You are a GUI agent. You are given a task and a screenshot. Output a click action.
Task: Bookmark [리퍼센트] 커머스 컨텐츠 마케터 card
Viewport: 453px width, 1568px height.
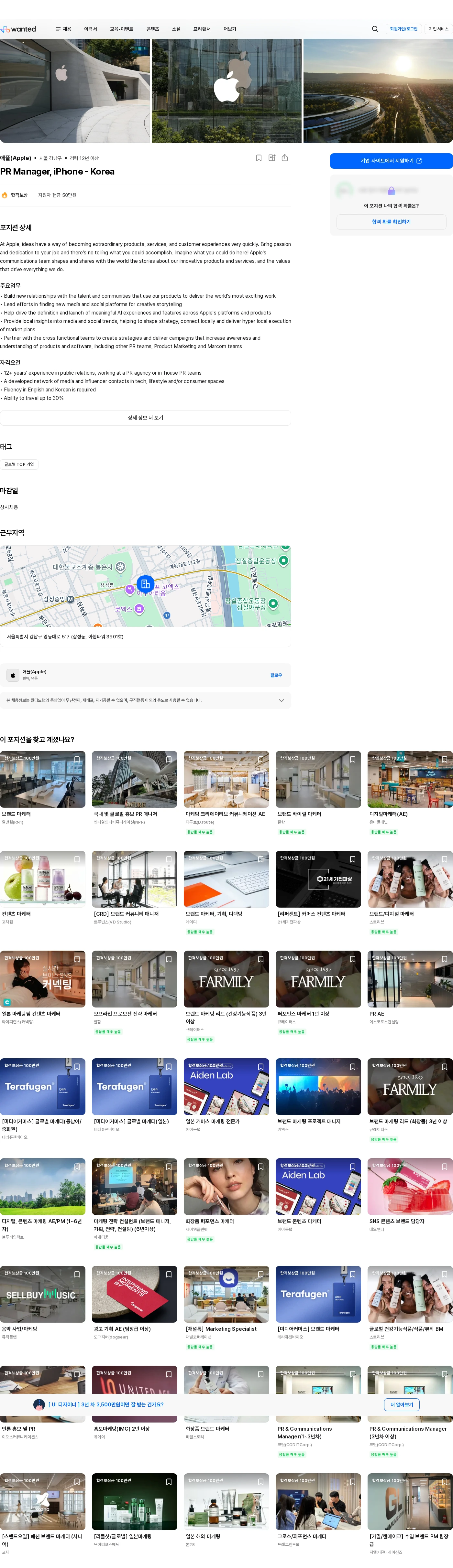(352, 859)
